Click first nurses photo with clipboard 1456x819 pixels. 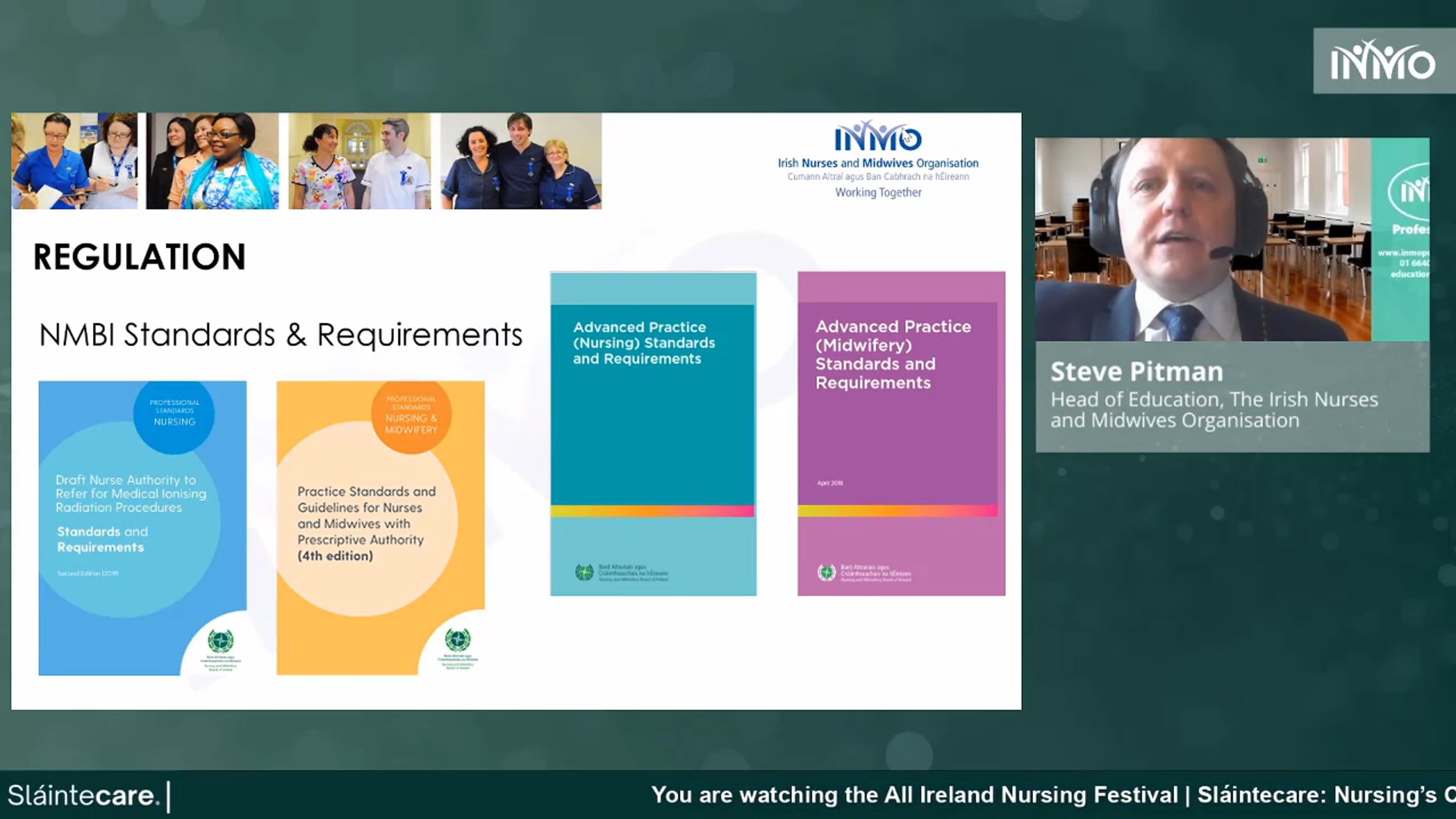75,161
